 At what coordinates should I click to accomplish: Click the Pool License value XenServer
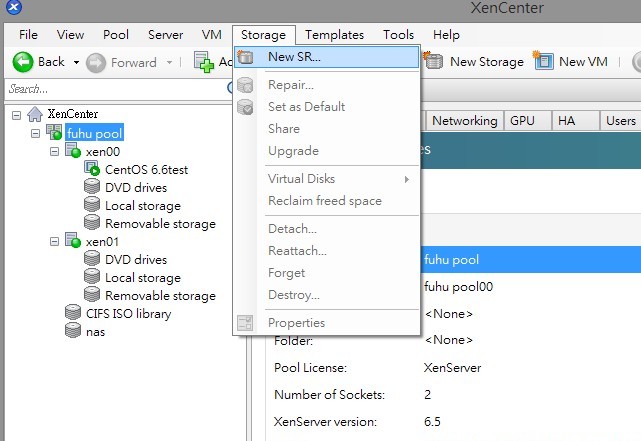tap(452, 367)
